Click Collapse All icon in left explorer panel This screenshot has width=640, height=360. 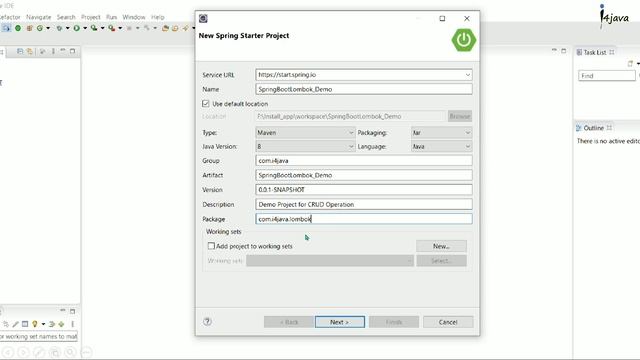[20, 51]
